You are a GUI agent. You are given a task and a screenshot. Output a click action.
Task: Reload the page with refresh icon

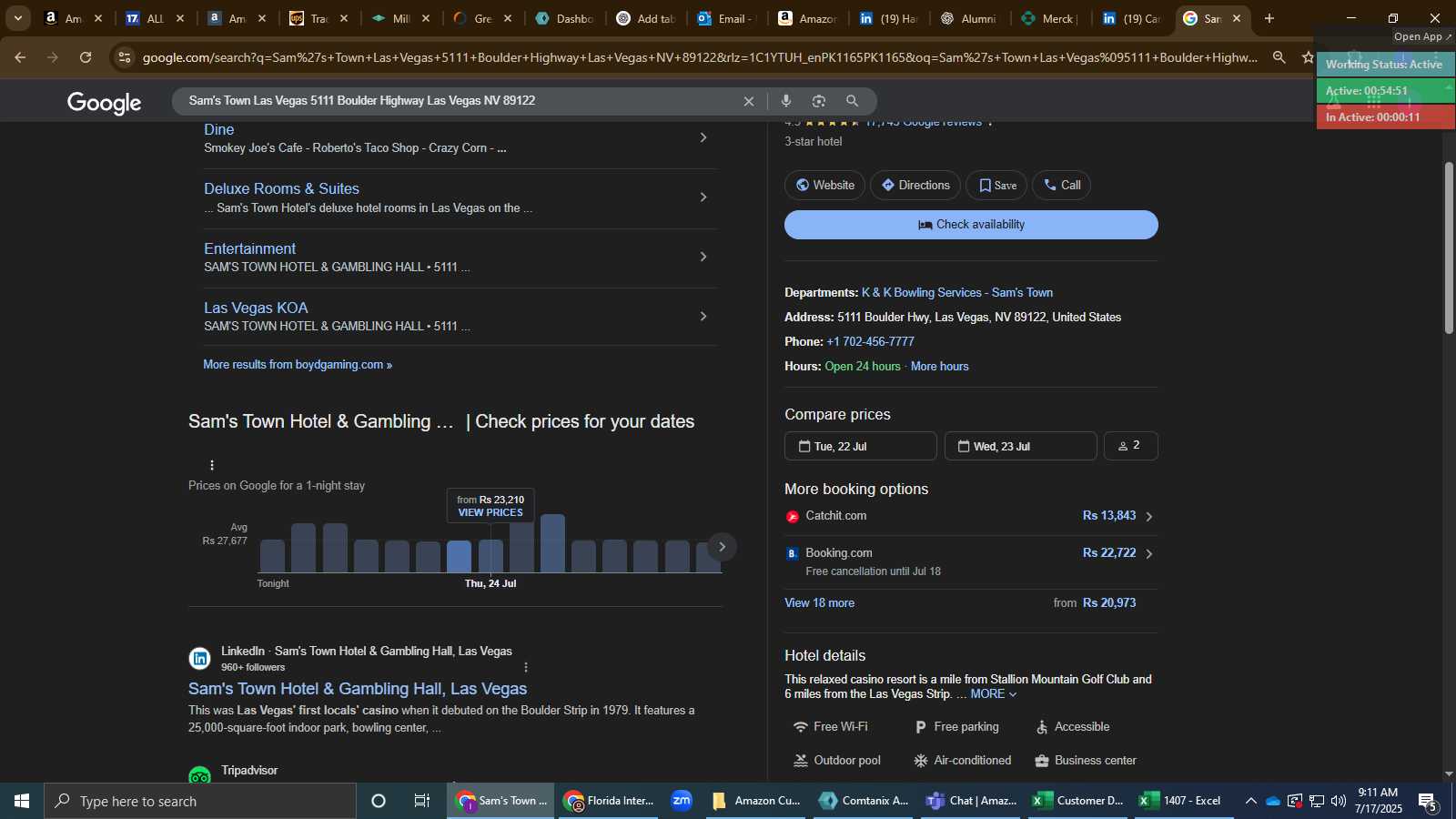pos(86,57)
